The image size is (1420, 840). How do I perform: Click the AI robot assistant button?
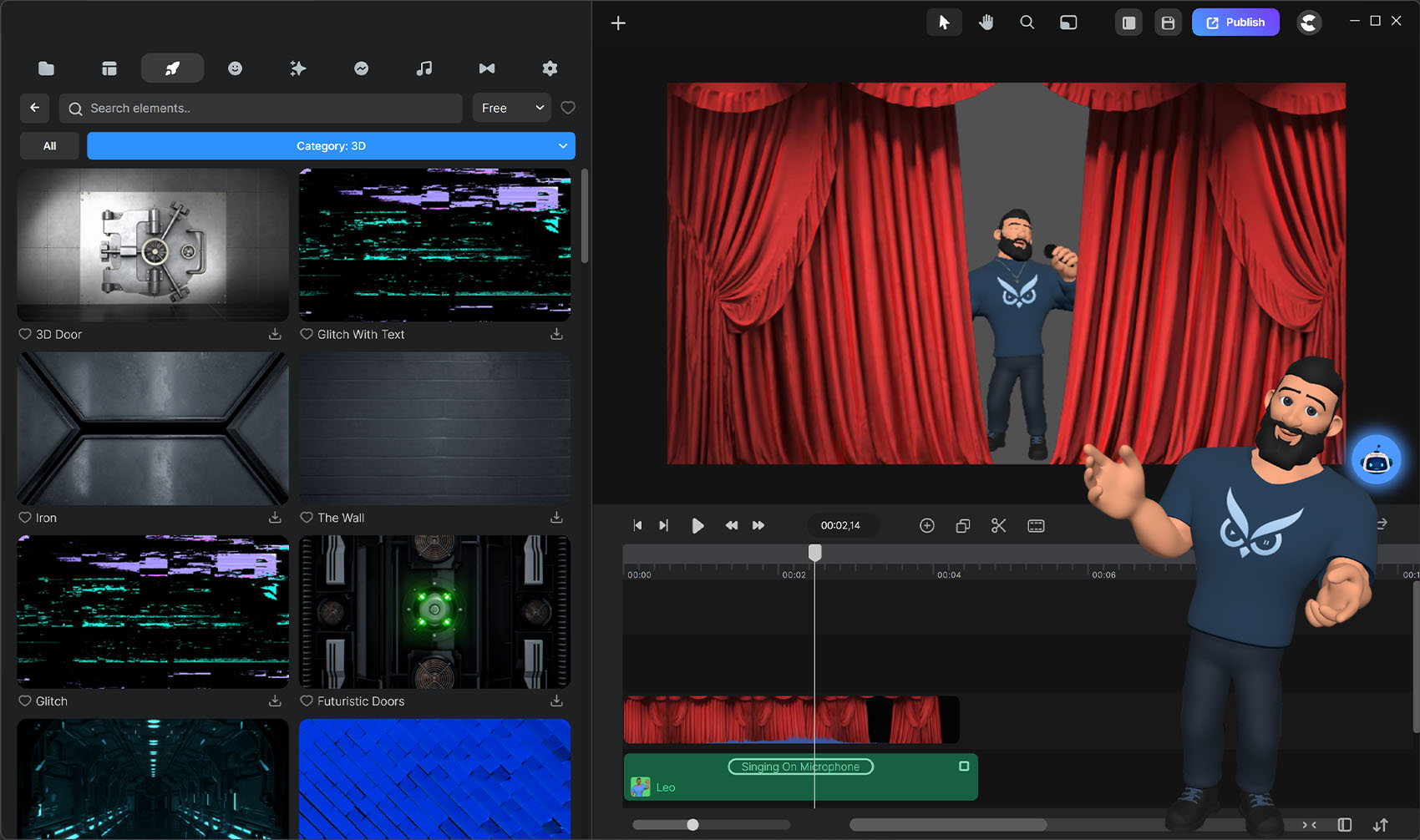1376,460
